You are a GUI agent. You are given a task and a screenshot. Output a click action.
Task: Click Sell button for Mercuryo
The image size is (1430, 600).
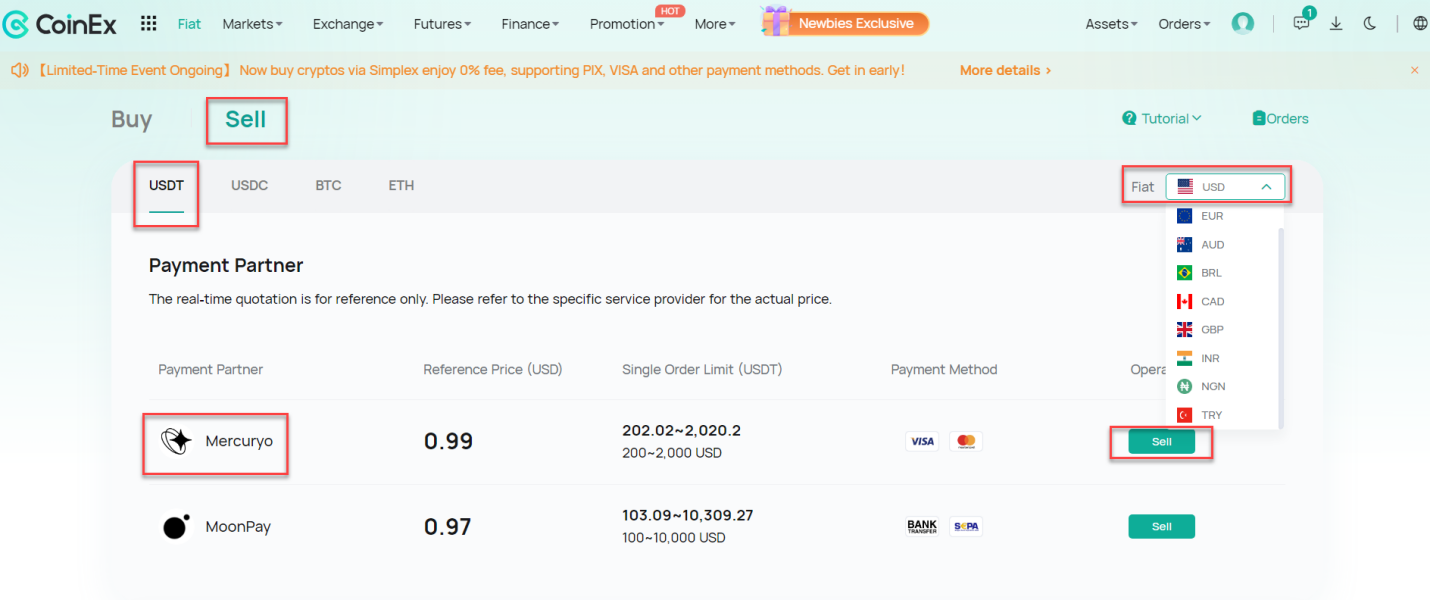click(1161, 441)
